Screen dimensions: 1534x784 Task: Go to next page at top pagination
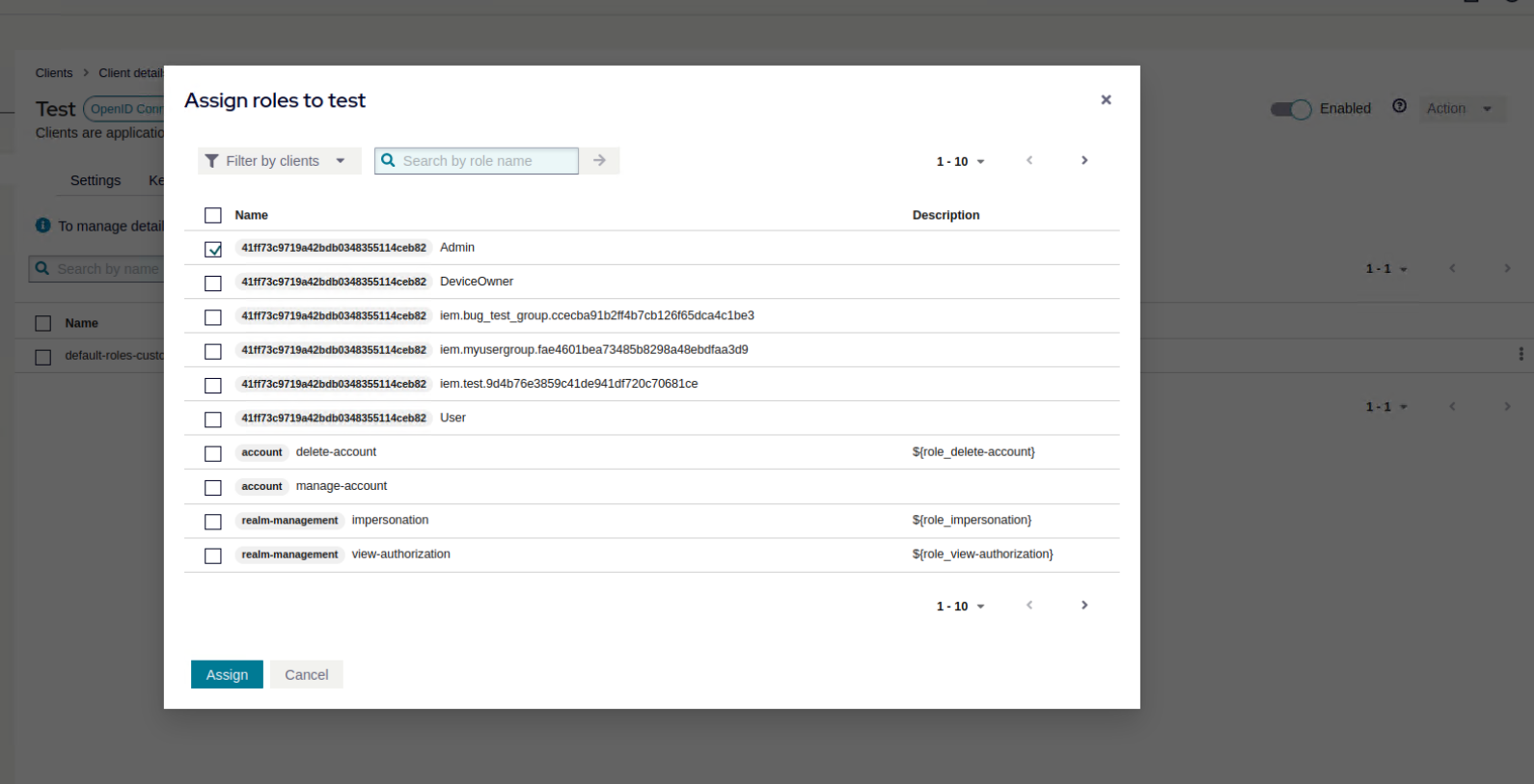pyautogui.click(x=1084, y=160)
